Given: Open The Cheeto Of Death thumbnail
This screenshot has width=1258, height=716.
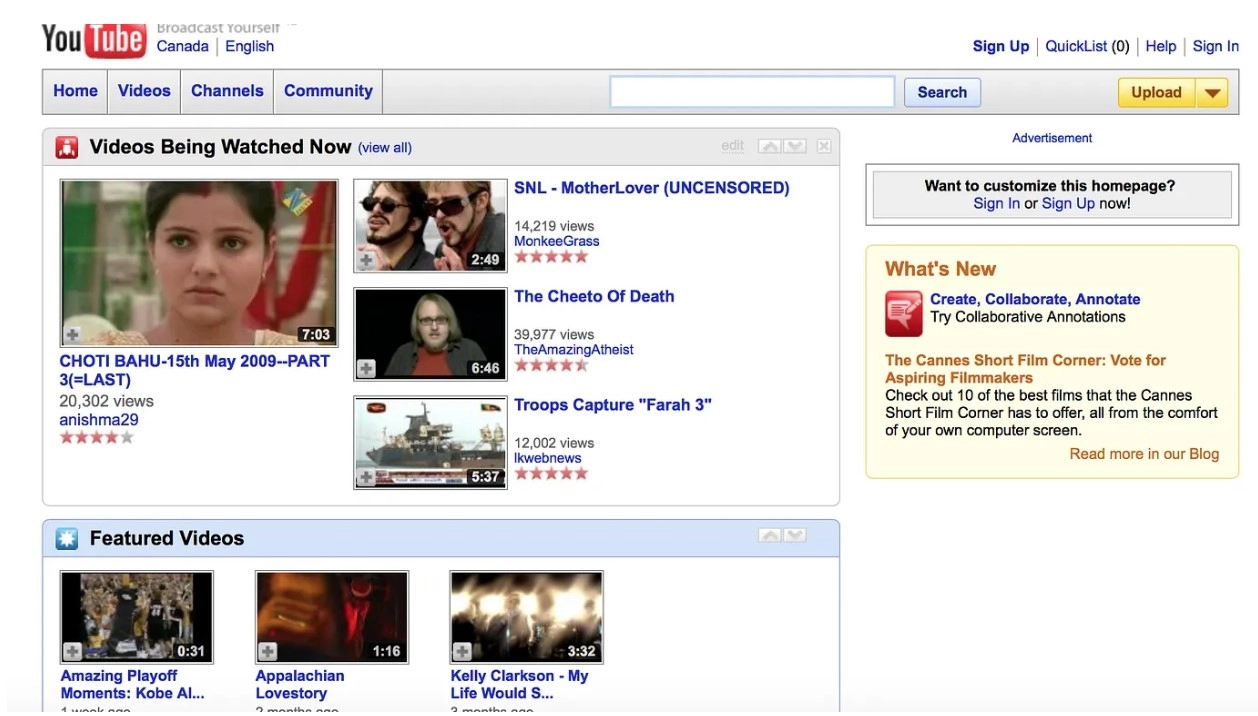Looking at the screenshot, I should (x=430, y=334).
